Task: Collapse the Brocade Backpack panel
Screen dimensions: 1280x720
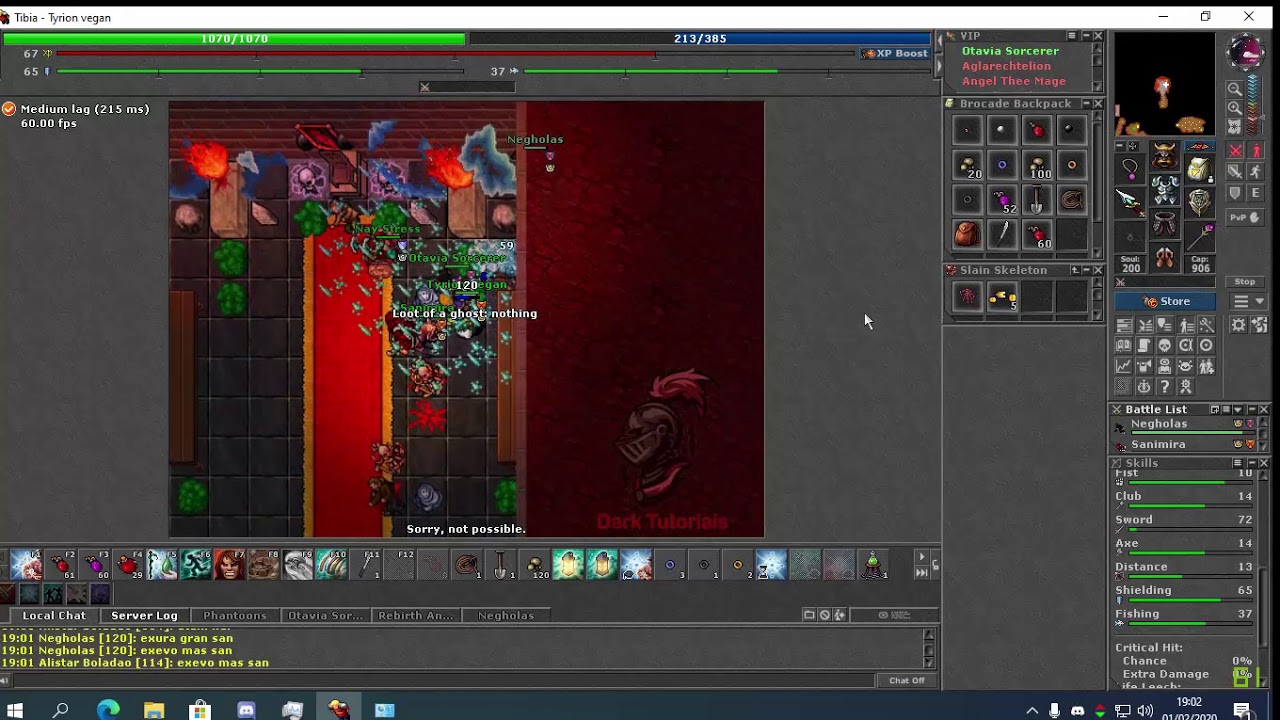Action: coord(1086,103)
